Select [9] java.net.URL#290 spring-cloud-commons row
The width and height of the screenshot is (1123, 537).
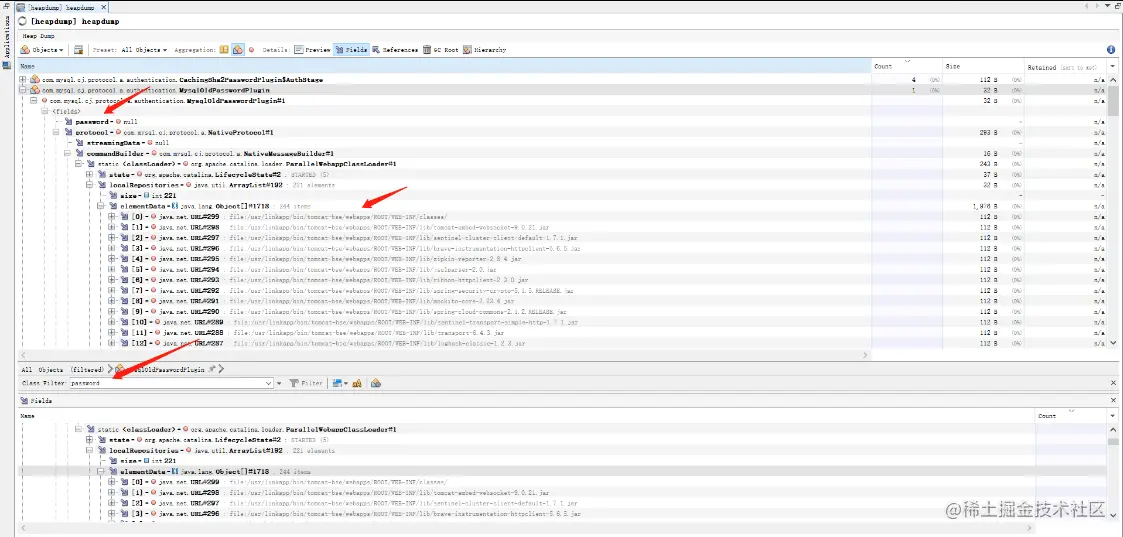click(x=344, y=311)
